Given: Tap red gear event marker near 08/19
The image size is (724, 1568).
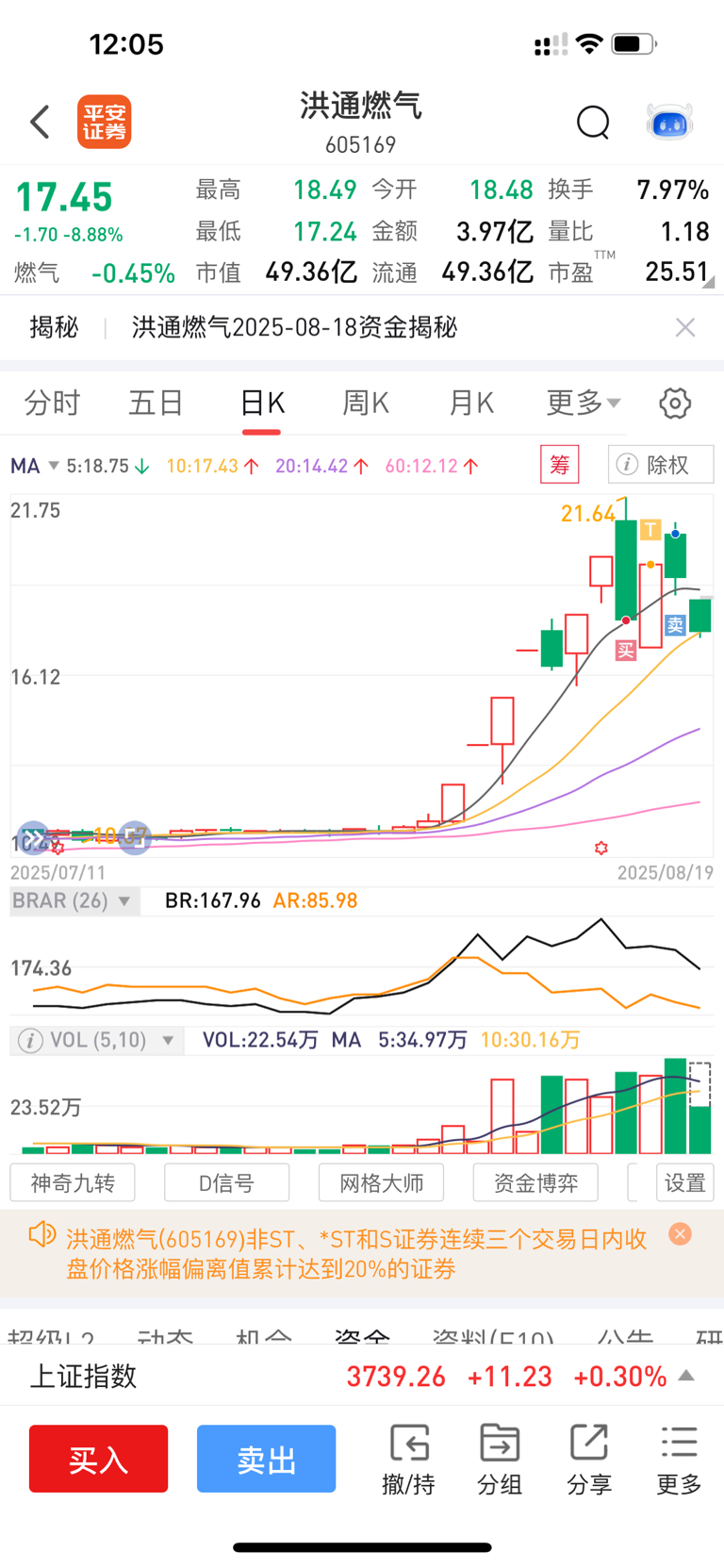Looking at the screenshot, I should click(x=601, y=849).
